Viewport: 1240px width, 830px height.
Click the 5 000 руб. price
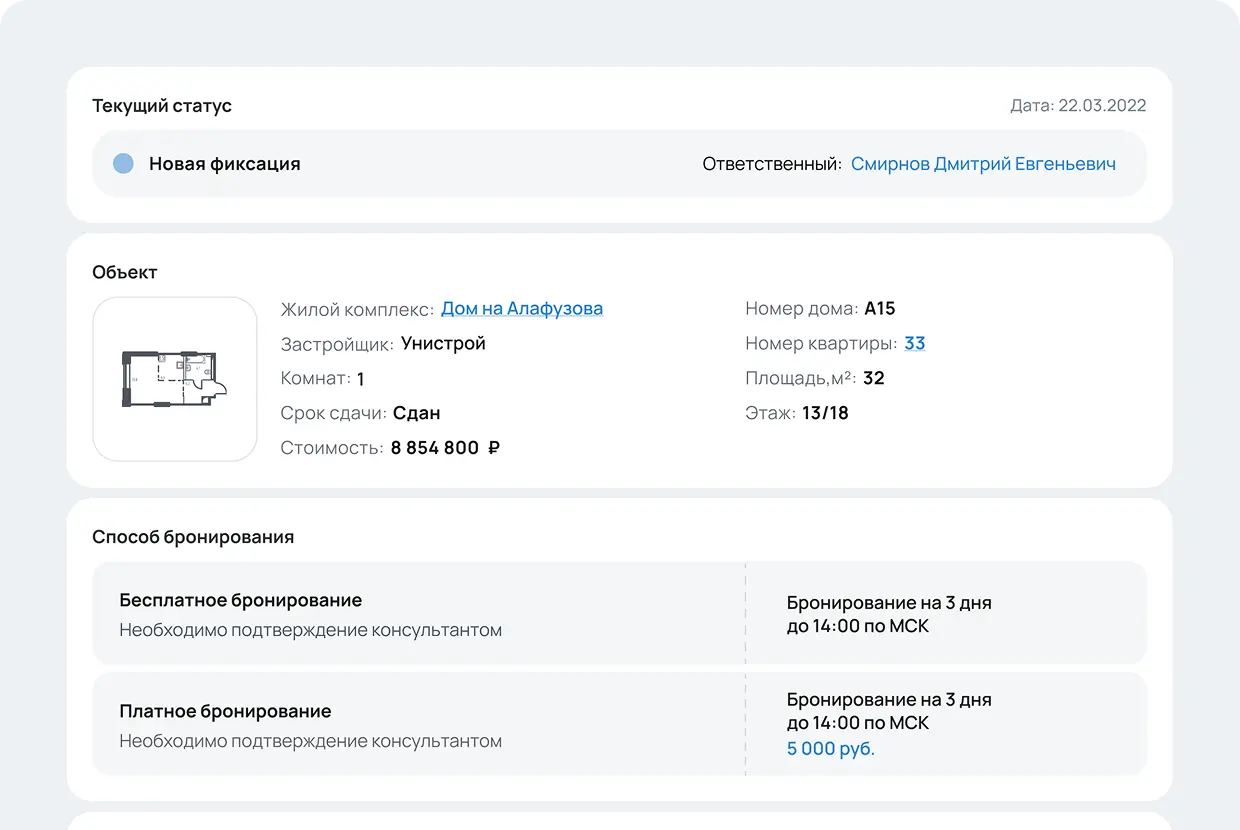tap(830, 749)
